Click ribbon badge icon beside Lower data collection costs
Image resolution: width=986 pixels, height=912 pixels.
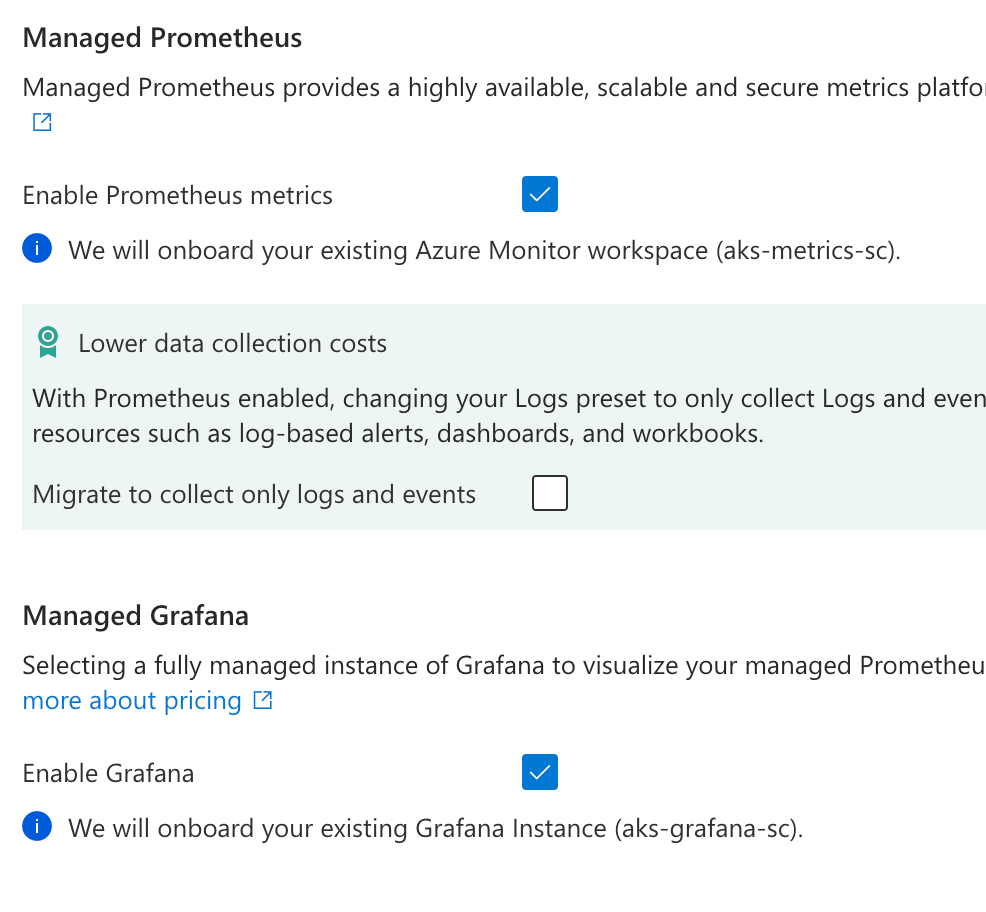(48, 343)
